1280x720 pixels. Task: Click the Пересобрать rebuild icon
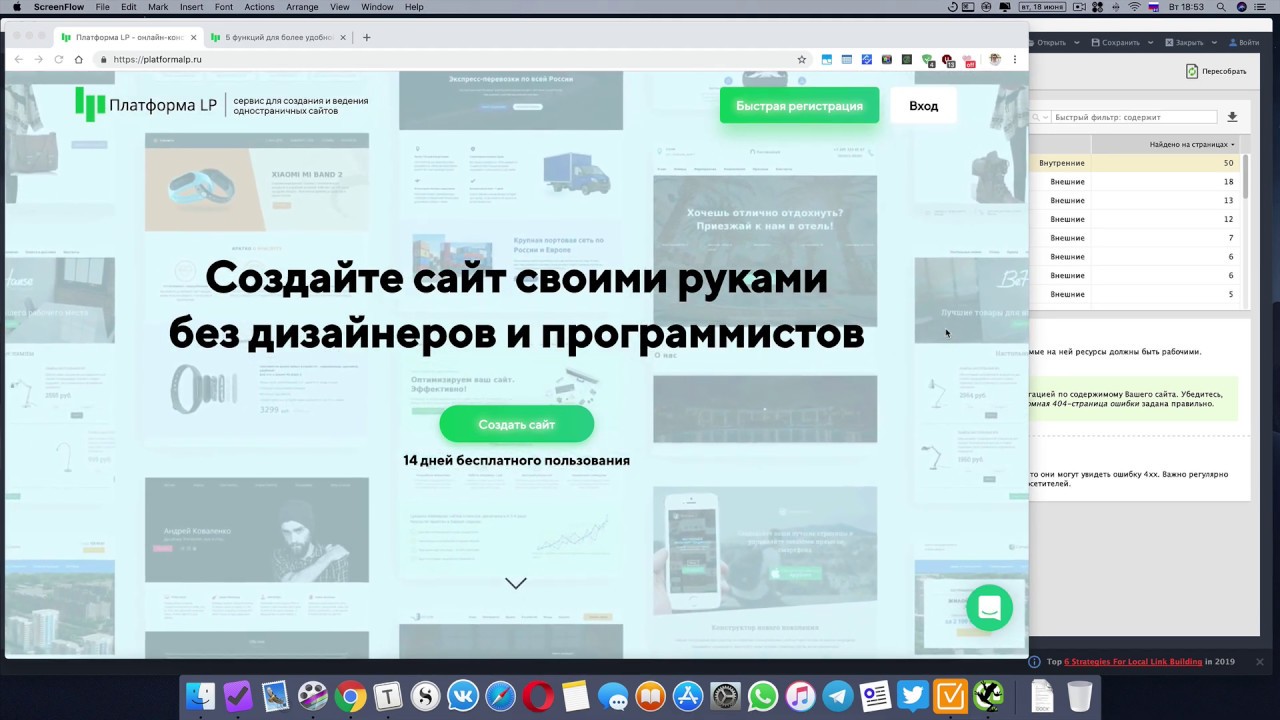point(1192,71)
